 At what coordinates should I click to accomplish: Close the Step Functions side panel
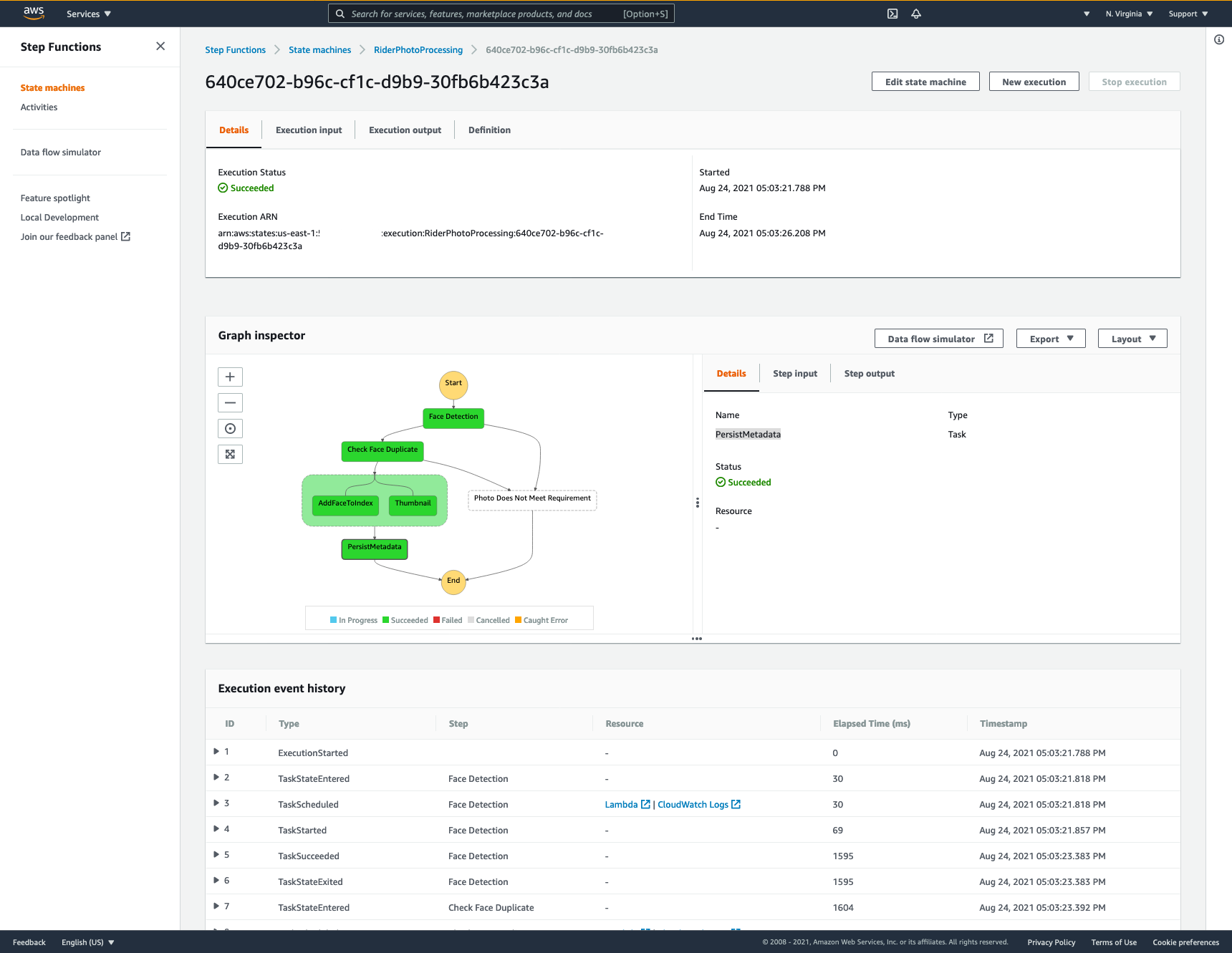click(160, 46)
